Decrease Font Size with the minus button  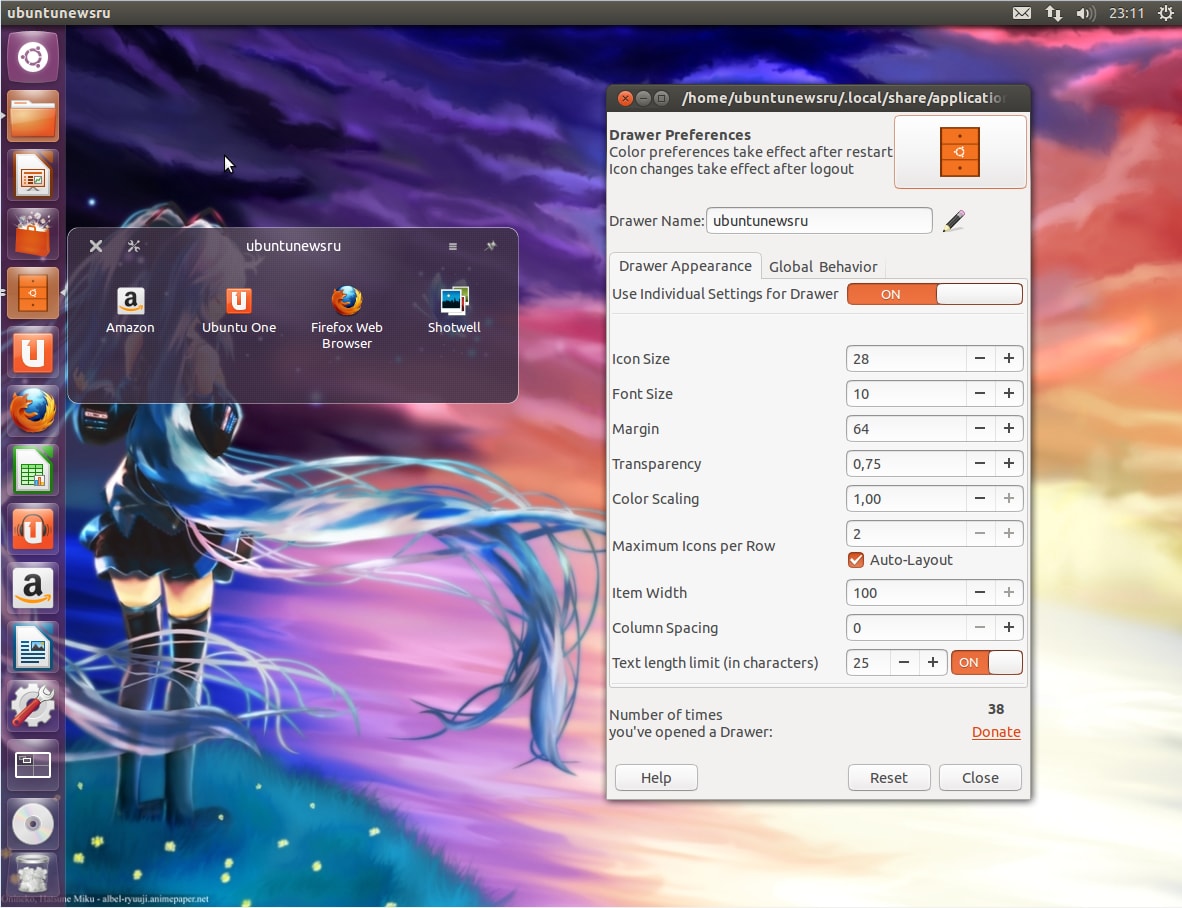click(x=980, y=393)
